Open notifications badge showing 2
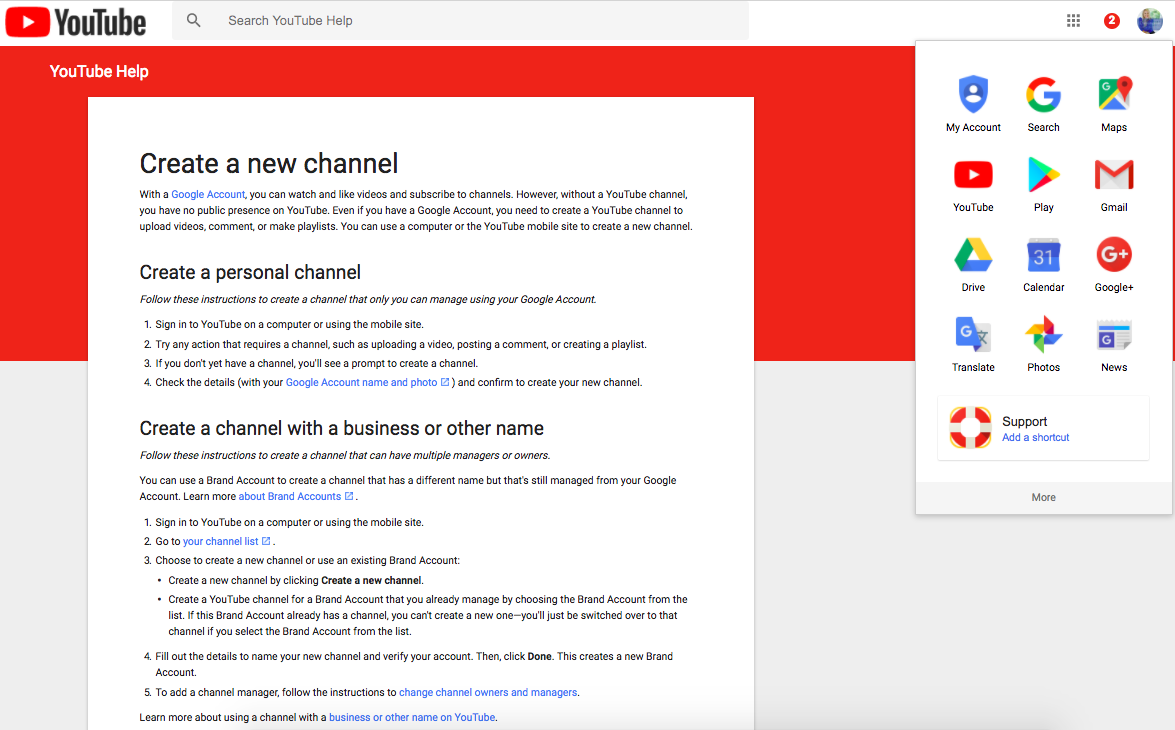Image resolution: width=1175 pixels, height=730 pixels. coord(1111,21)
